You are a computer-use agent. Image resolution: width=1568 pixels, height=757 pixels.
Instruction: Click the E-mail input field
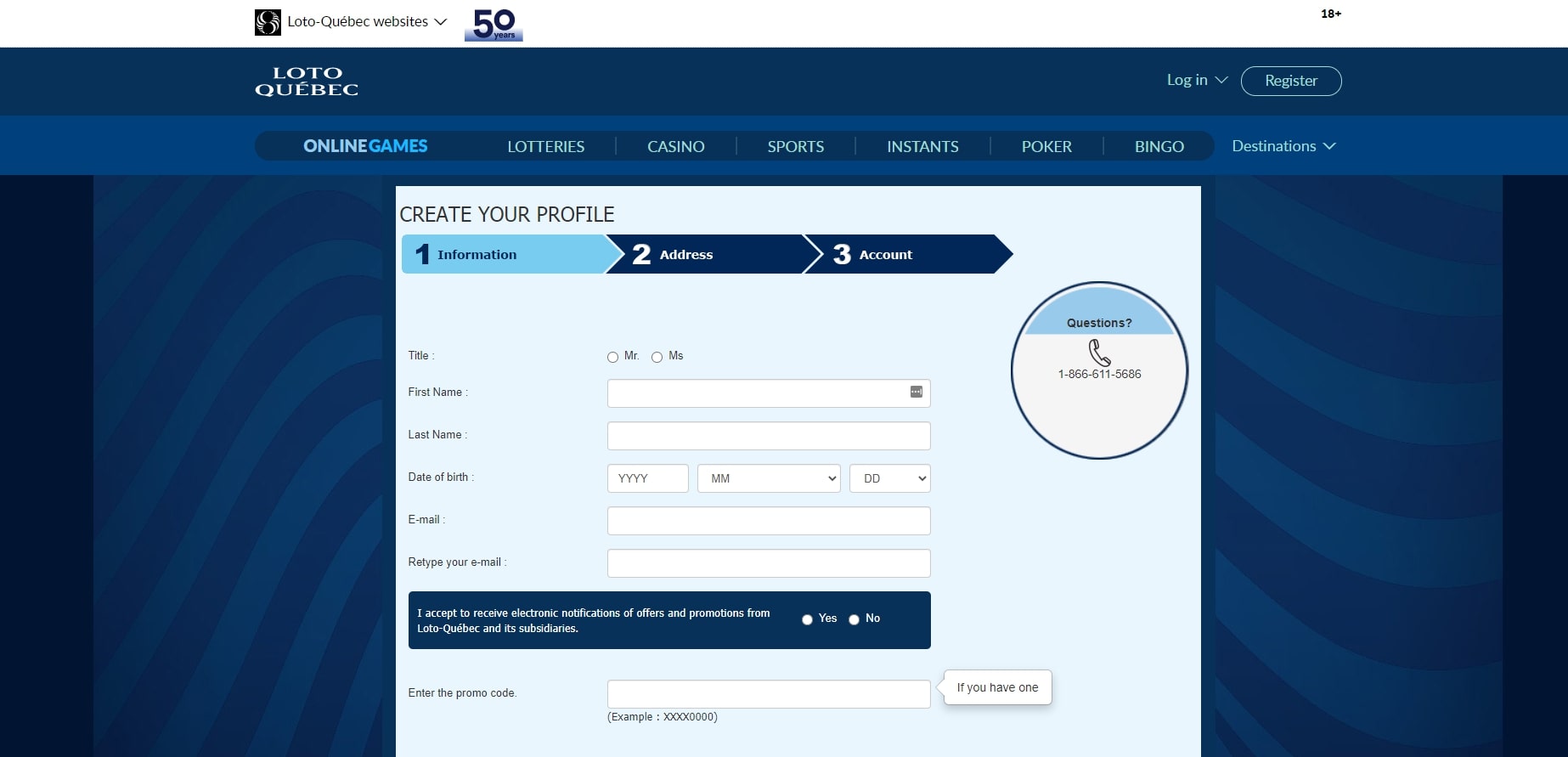(769, 521)
